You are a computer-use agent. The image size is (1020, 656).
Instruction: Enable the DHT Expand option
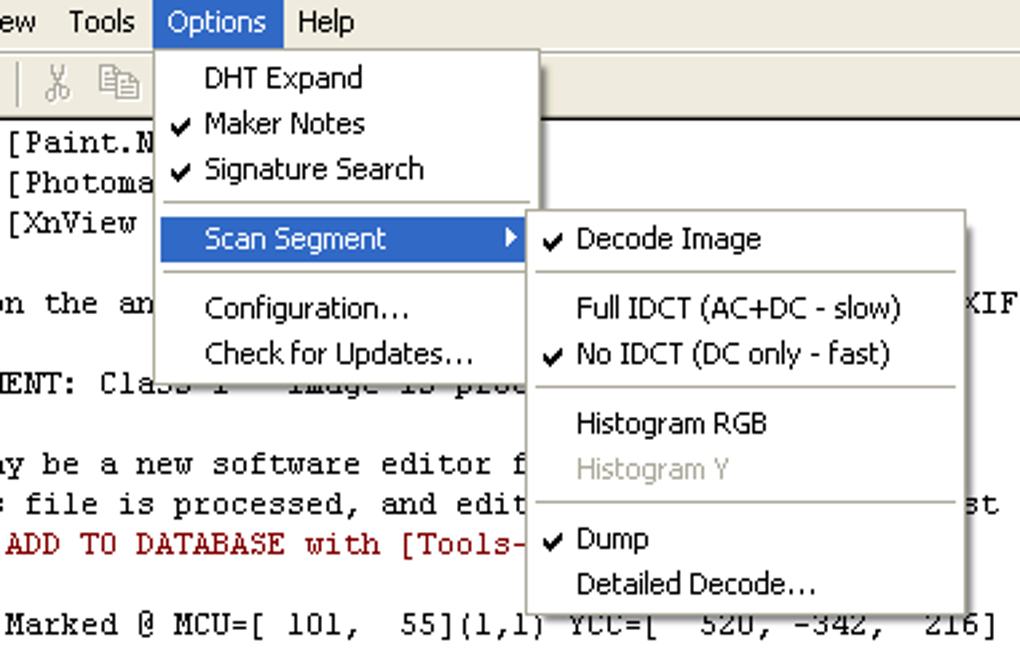tap(283, 78)
